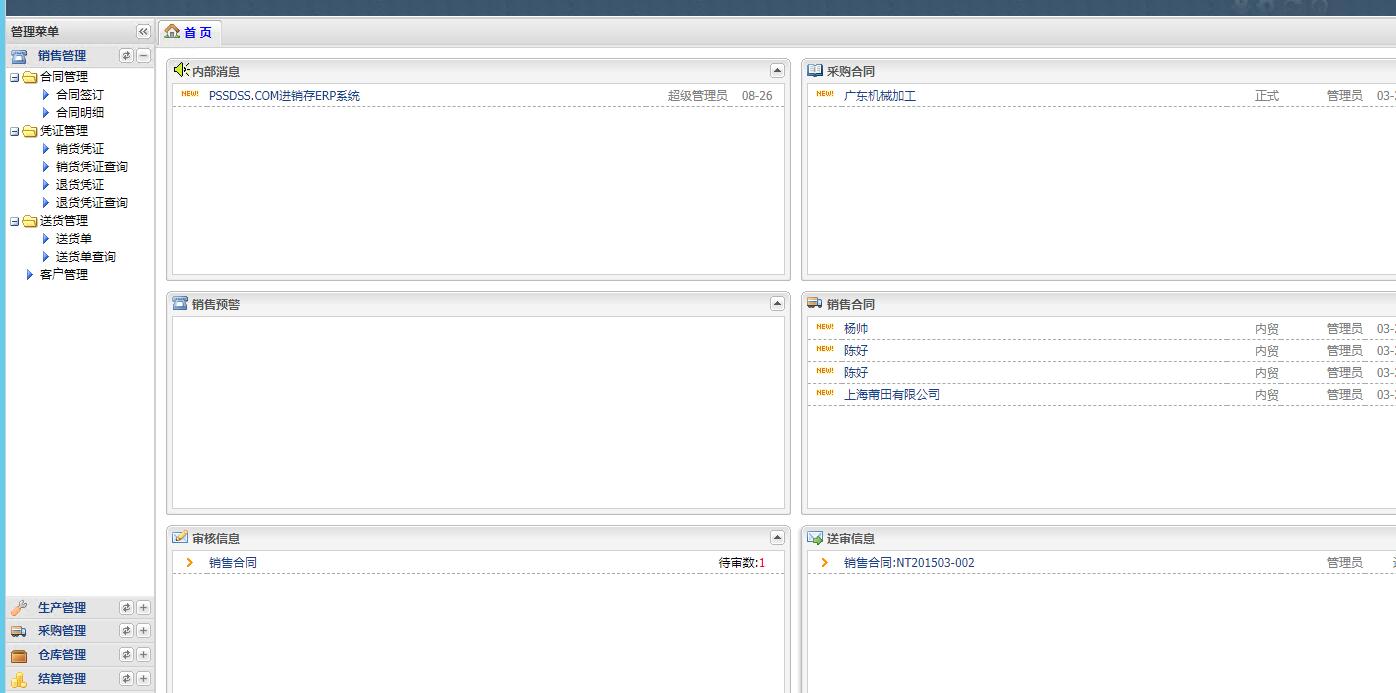The image size is (1396, 693).
Task: Switch to the 首页 tab
Action: [189, 32]
